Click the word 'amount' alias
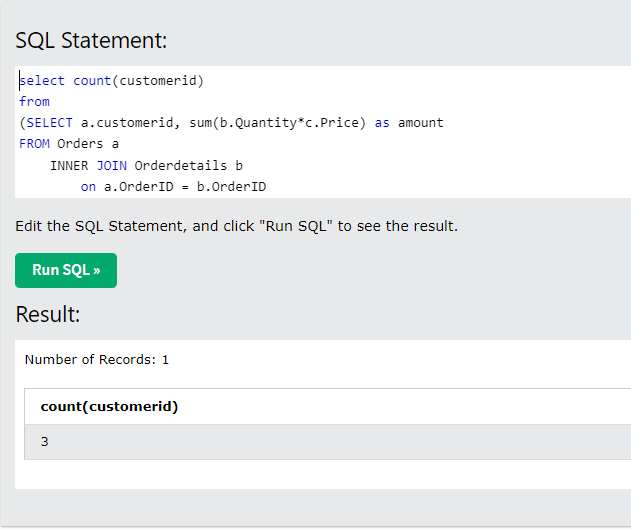The width and height of the screenshot is (631, 531). (x=421, y=123)
